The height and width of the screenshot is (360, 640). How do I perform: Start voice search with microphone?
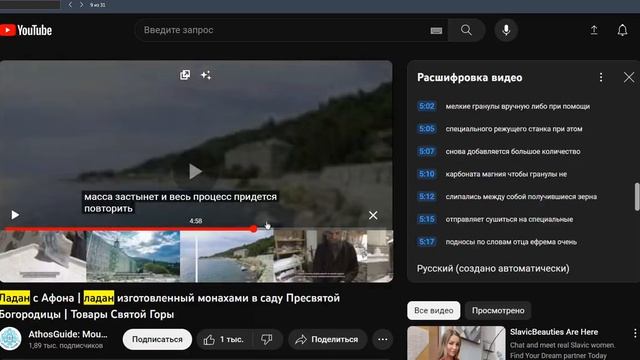[x=506, y=30]
